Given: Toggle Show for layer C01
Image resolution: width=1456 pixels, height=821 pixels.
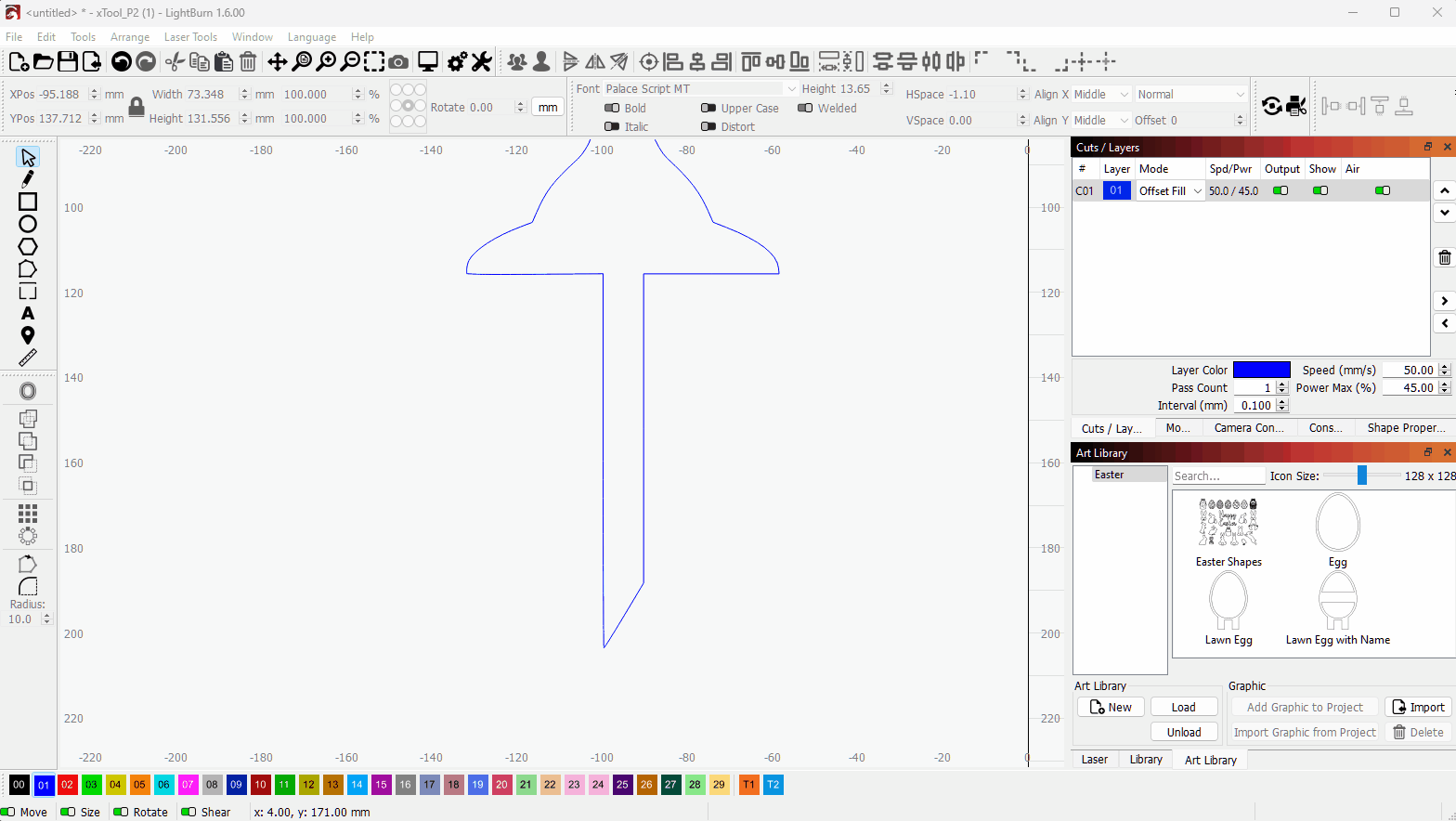Looking at the screenshot, I should point(1320,191).
